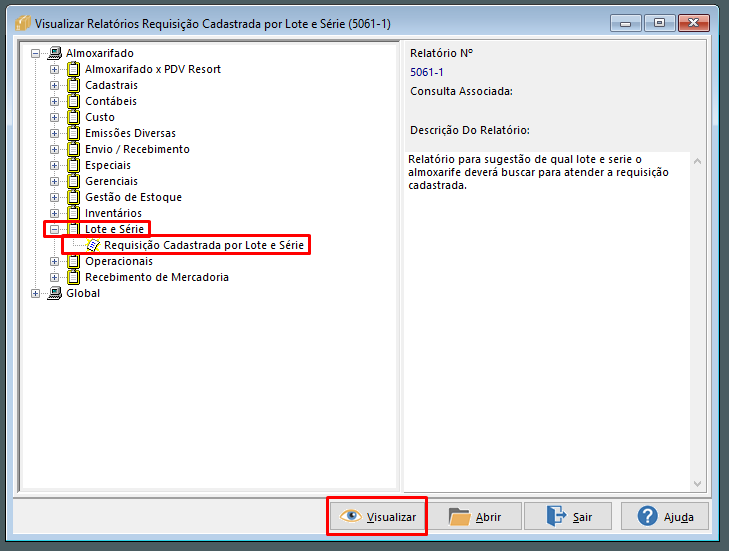Expand the Recebimento de Mercadoria folder
Image resolution: width=729 pixels, height=551 pixels.
[x=54, y=278]
